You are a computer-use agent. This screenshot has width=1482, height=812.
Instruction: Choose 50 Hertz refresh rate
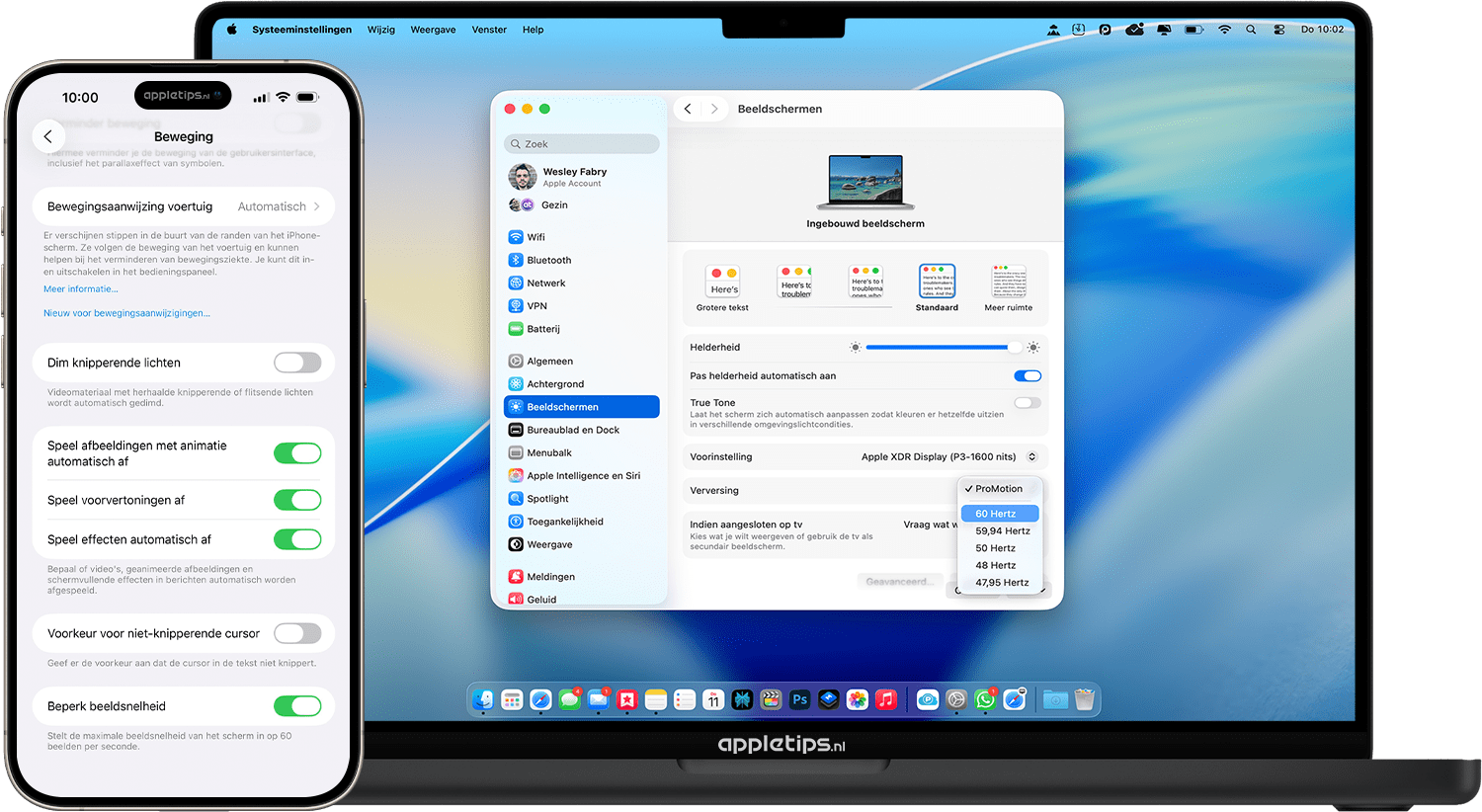tap(999, 548)
